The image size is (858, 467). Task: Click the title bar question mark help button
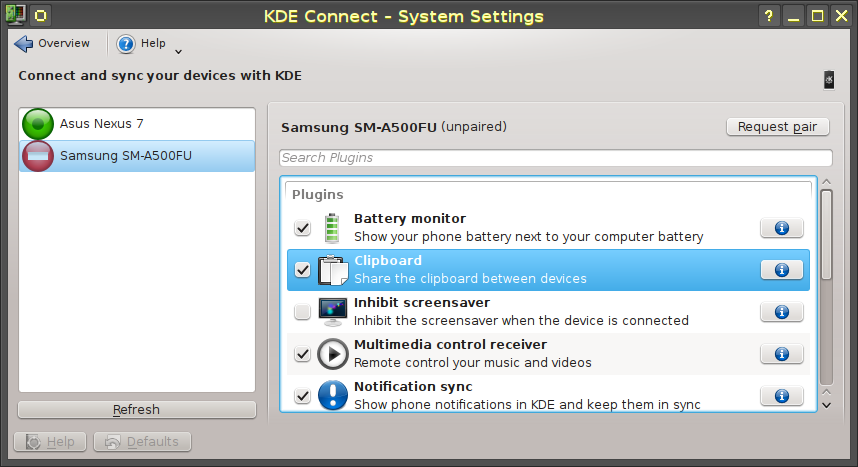click(x=768, y=15)
